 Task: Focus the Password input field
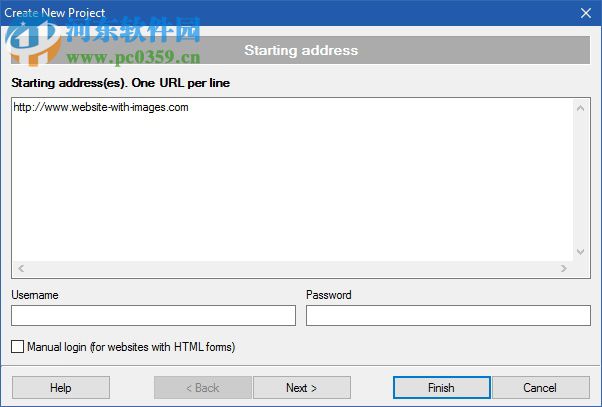448,315
